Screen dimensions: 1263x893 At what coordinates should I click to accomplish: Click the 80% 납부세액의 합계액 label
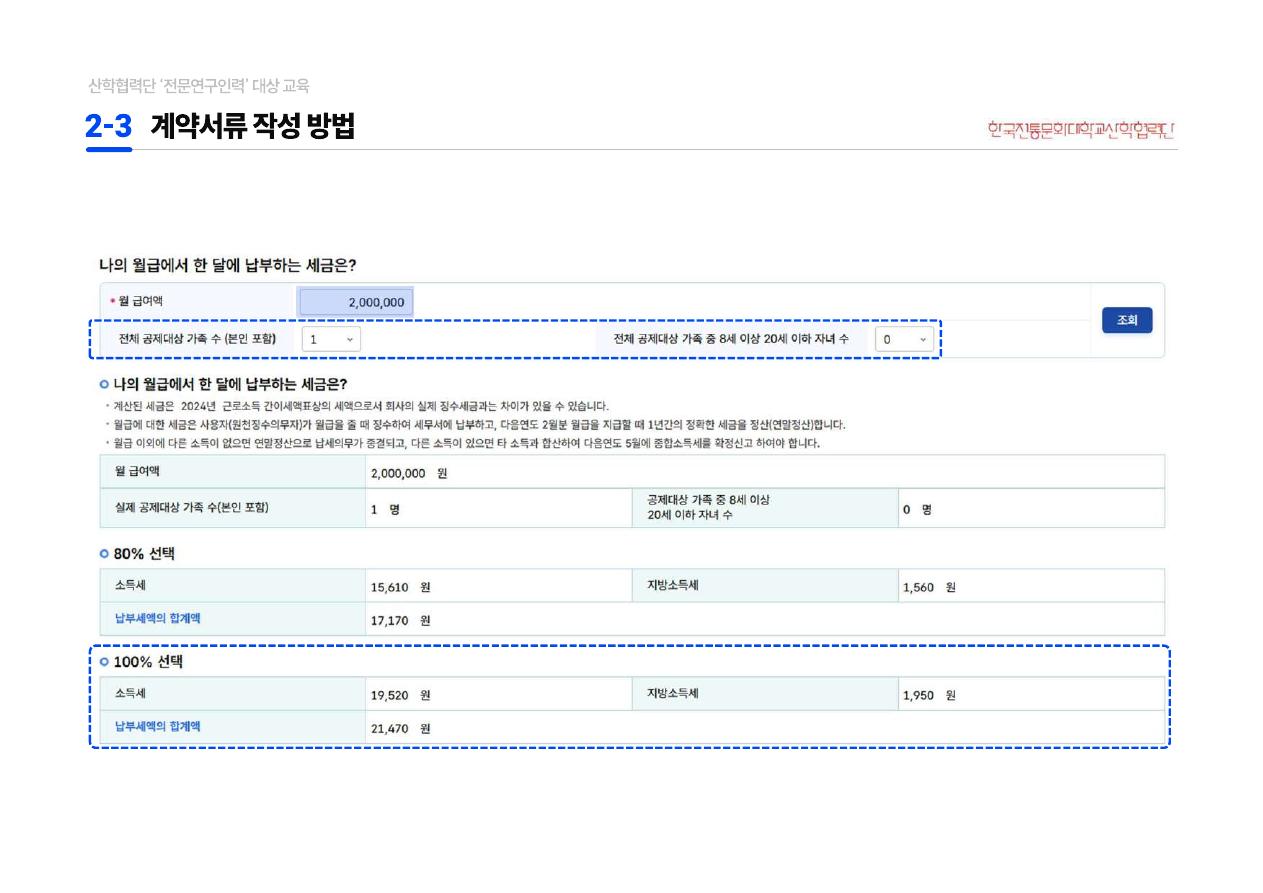coord(158,618)
